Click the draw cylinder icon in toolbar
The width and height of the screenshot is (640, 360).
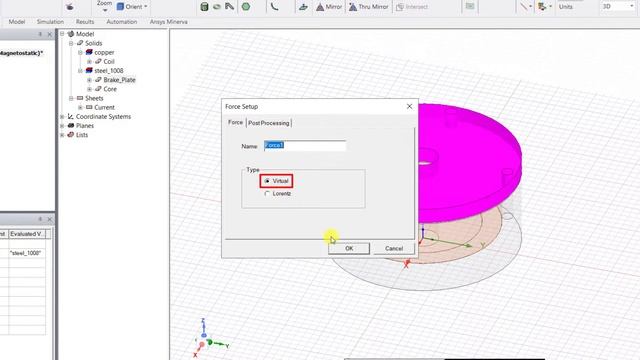point(204,7)
